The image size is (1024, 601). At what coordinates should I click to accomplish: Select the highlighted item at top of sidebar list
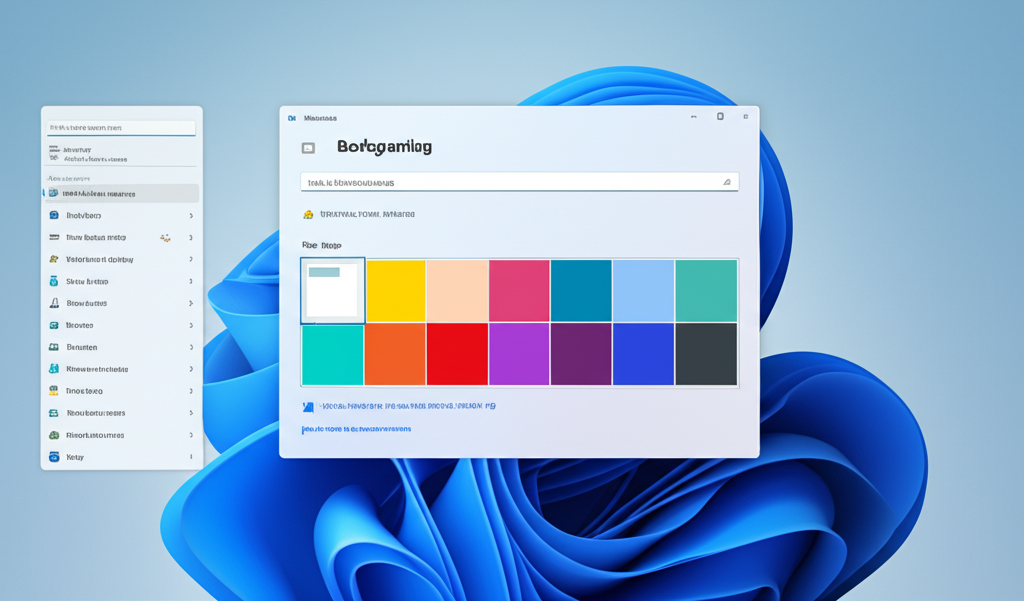point(120,193)
